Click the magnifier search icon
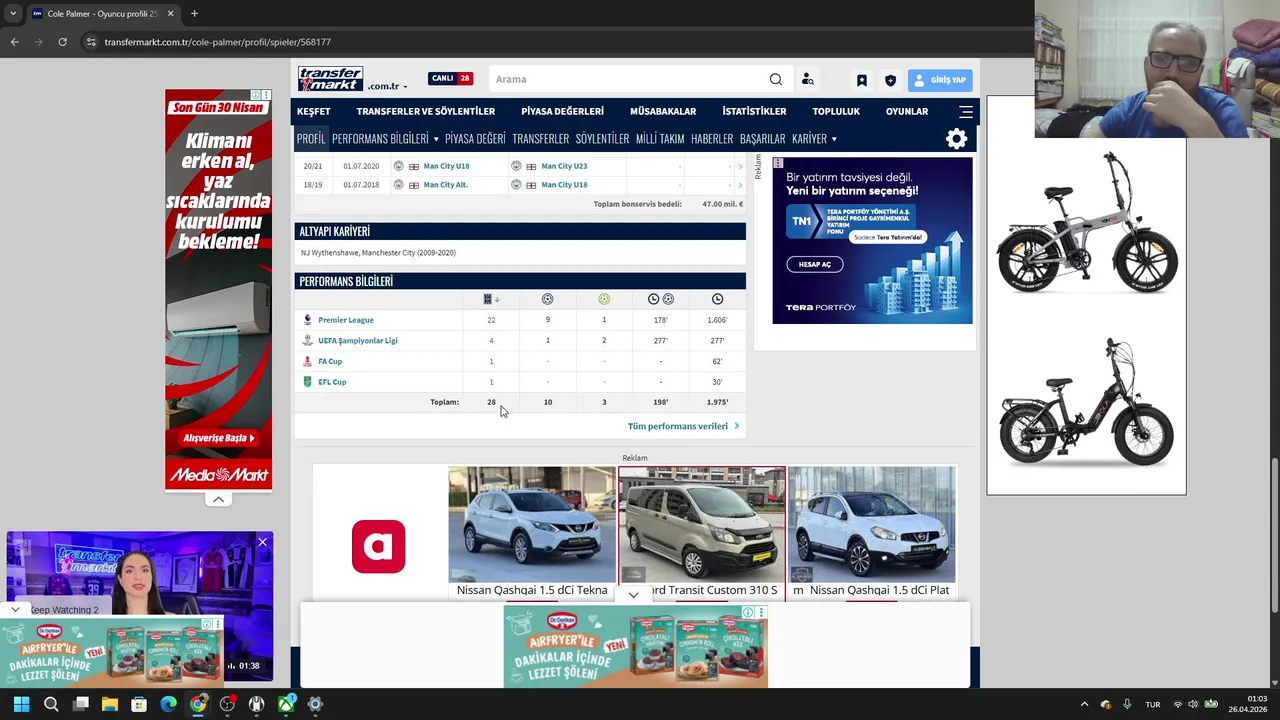The width and height of the screenshot is (1280, 720). pyautogui.click(x=776, y=79)
